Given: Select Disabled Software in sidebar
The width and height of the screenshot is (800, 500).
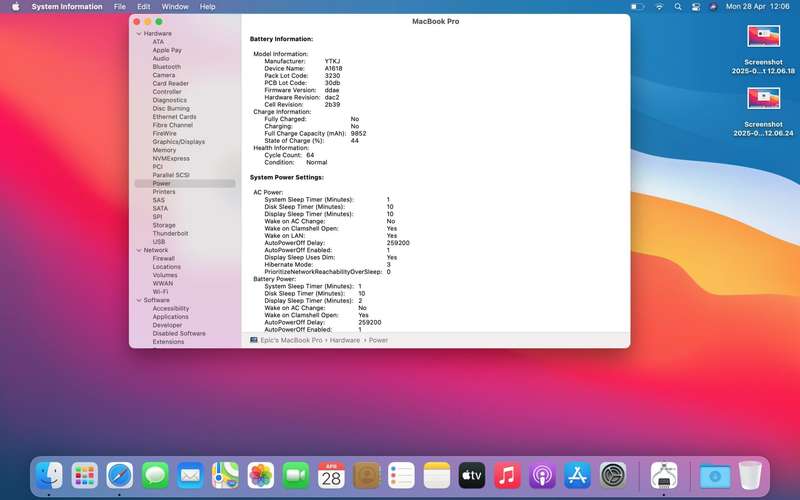Looking at the screenshot, I should [x=179, y=334].
